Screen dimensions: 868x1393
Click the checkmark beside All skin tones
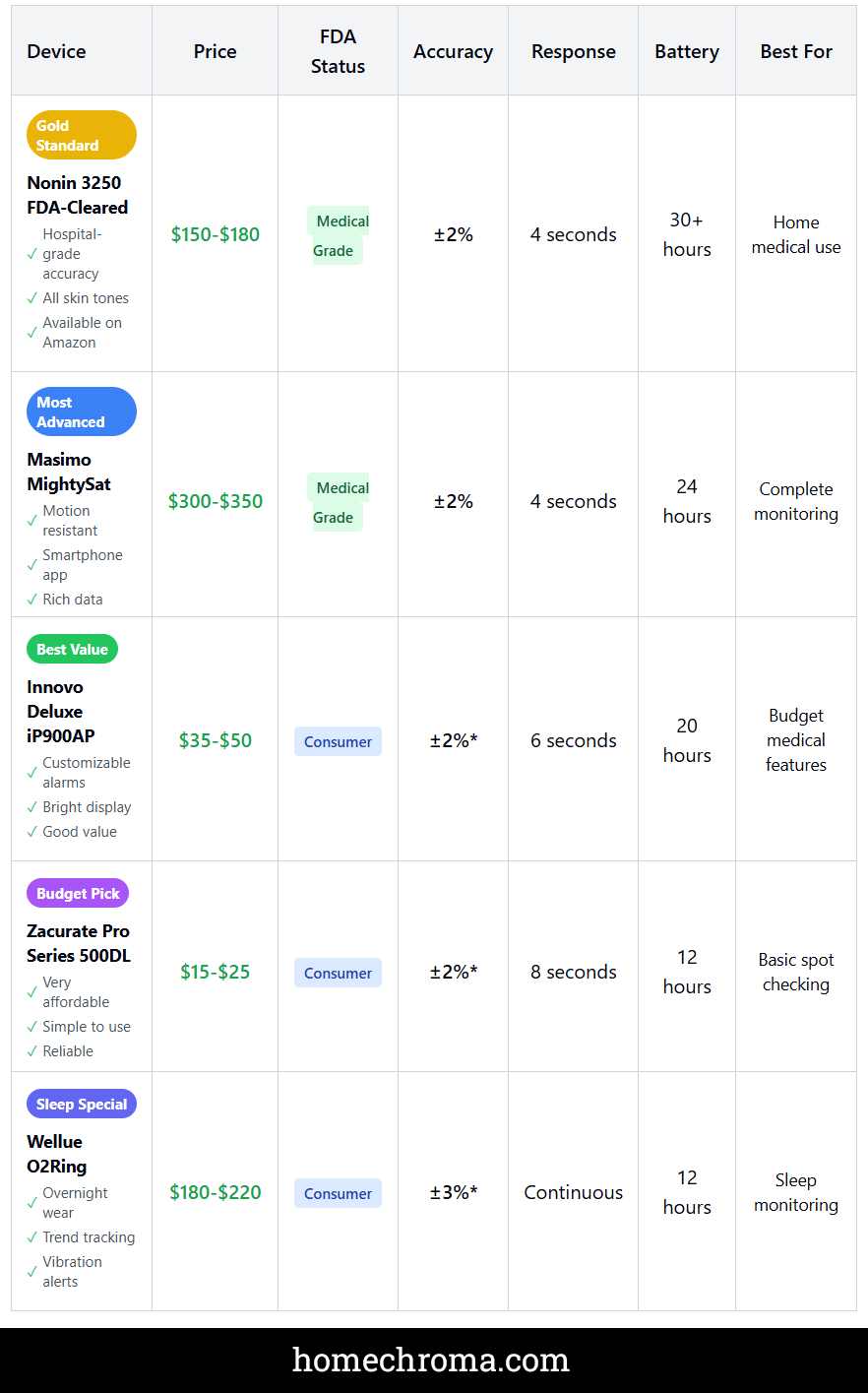tap(32, 298)
